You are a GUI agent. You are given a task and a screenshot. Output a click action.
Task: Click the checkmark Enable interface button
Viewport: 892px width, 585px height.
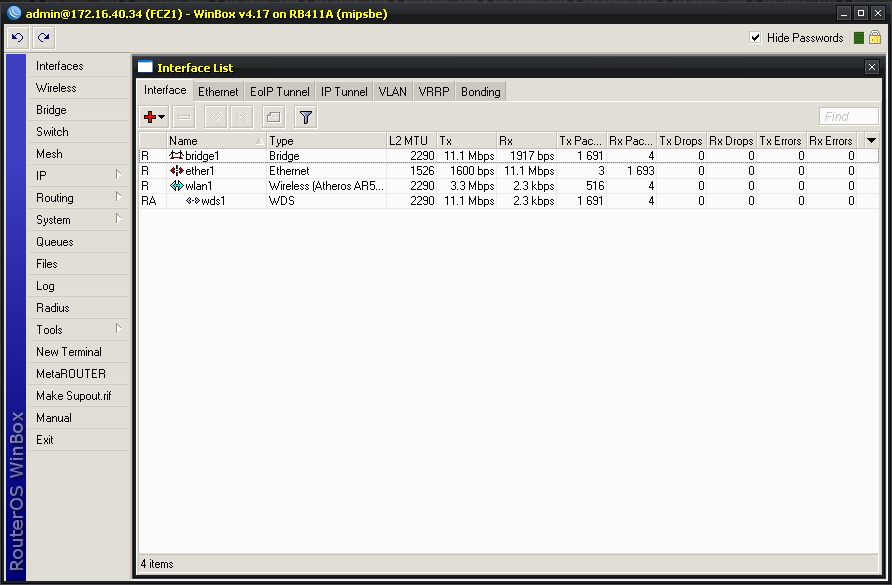[x=216, y=117]
